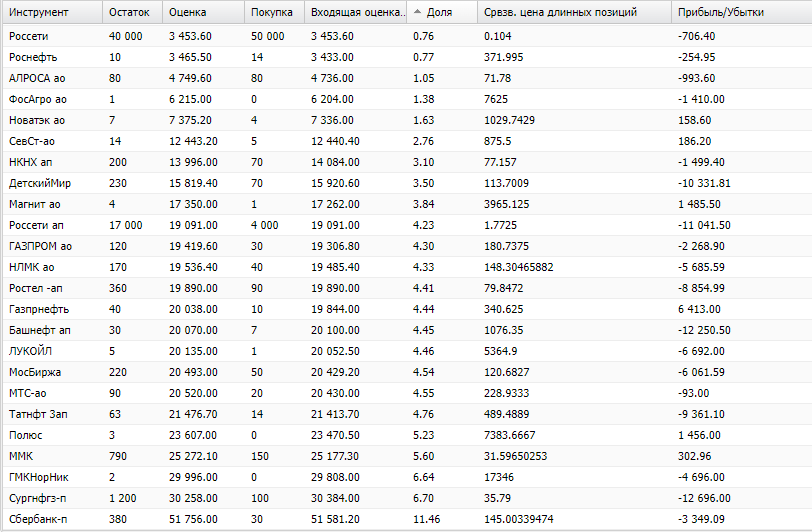This screenshot has height=532, width=812.
Task: Click Сбербанк-п valuation 51 756.00
Action: coord(193,519)
